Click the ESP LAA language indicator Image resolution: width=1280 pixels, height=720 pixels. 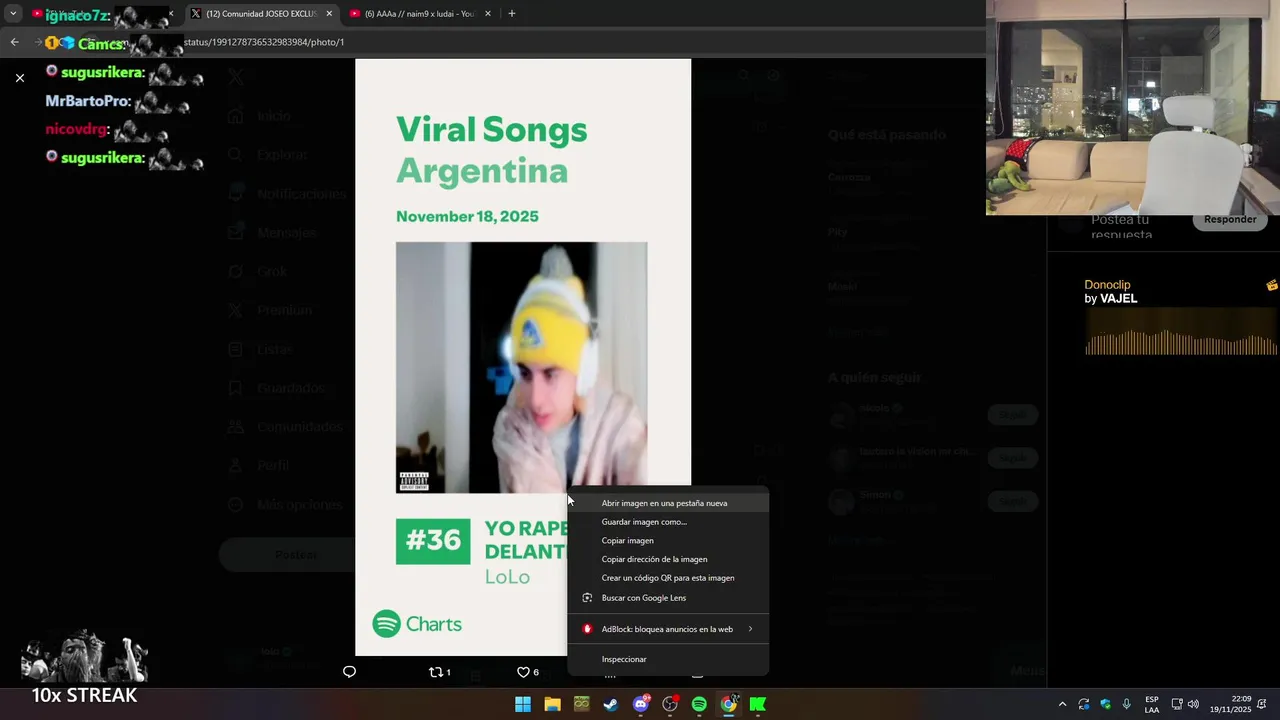[1152, 704]
